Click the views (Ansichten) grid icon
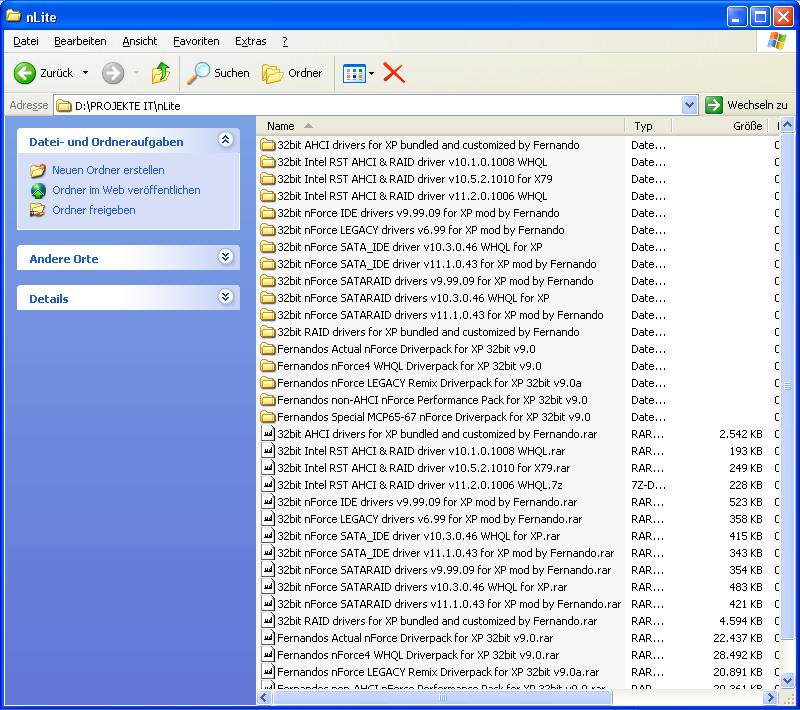Image resolution: width=800 pixels, height=710 pixels. tap(354, 73)
